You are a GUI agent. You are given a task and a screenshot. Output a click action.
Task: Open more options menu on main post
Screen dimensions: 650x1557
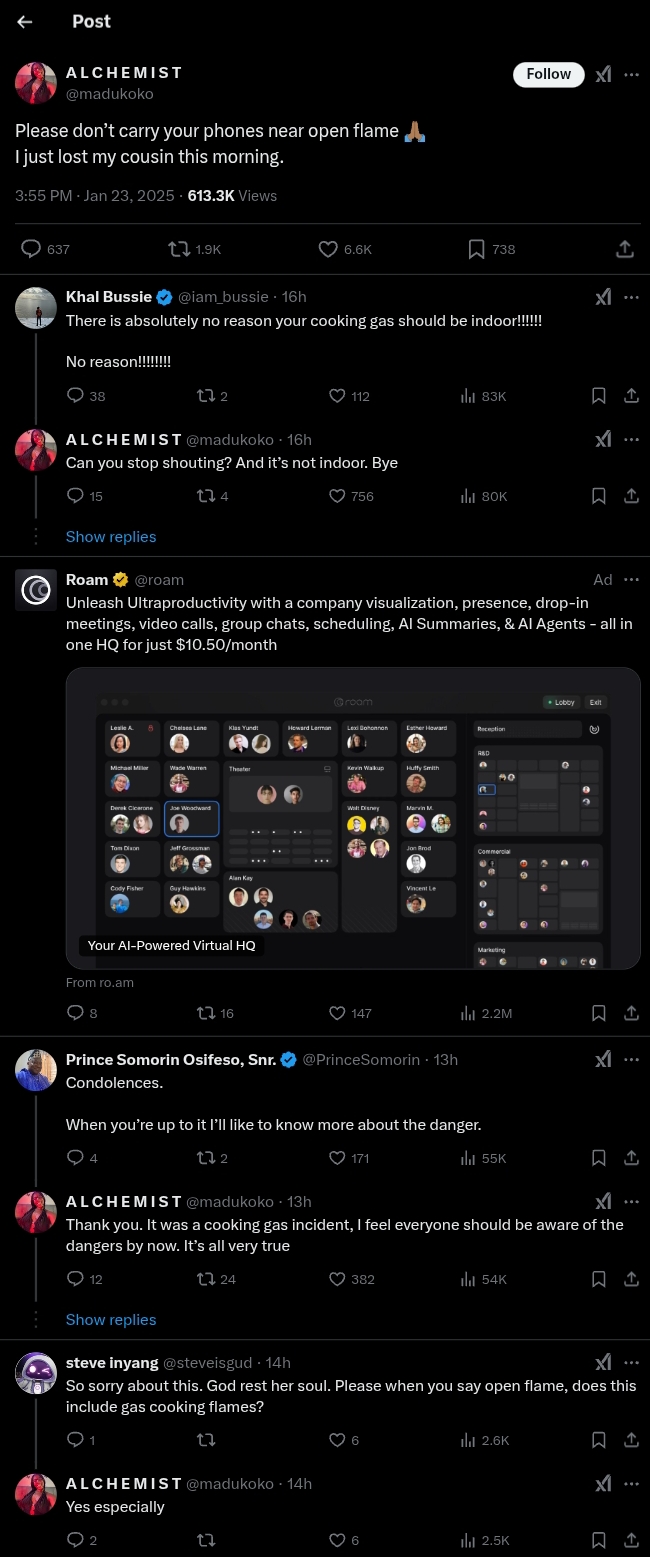coord(631,75)
